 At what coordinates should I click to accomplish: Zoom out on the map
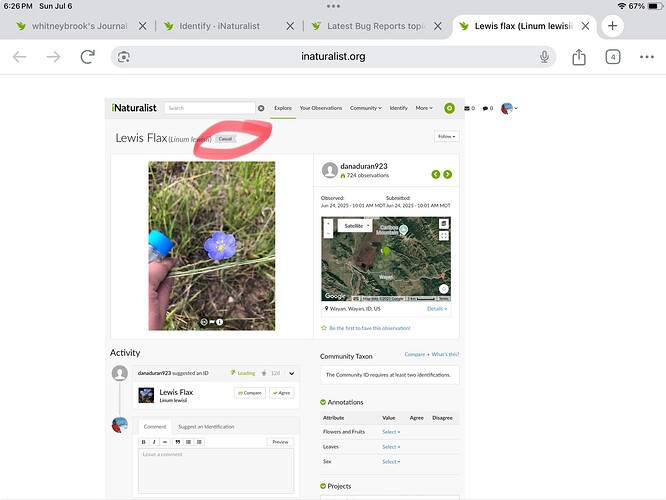click(328, 233)
